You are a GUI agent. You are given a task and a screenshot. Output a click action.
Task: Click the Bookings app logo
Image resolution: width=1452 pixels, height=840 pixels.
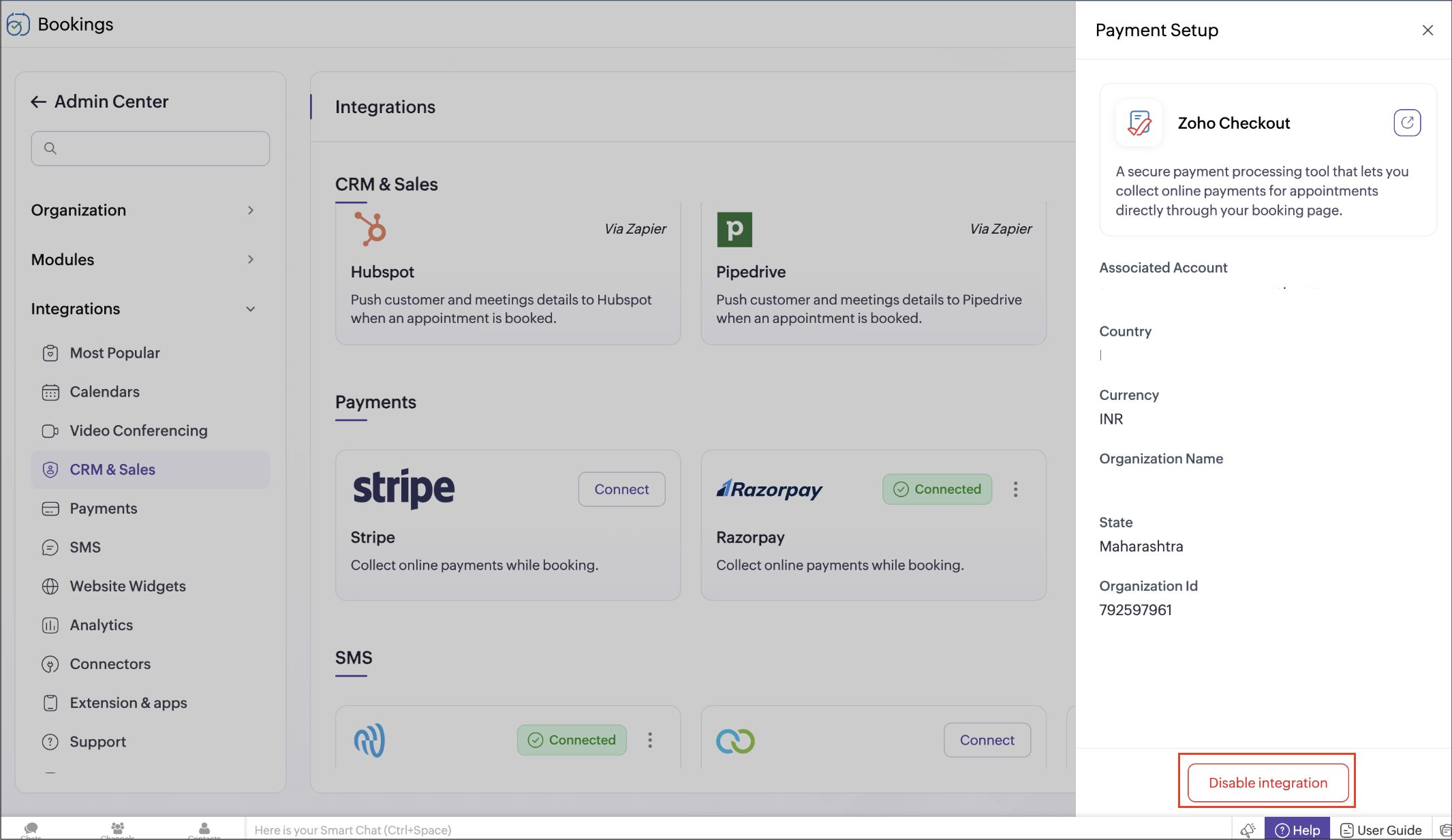tap(18, 25)
